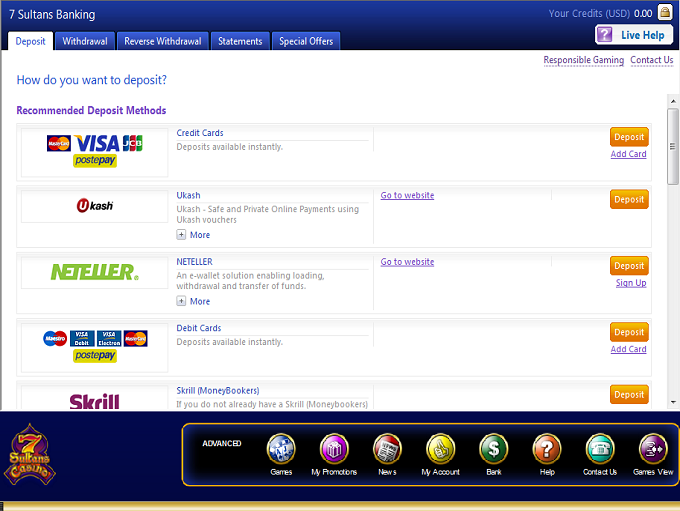680x511 pixels.
Task: Click the Skrill logo
Action: pyautogui.click(x=95, y=400)
